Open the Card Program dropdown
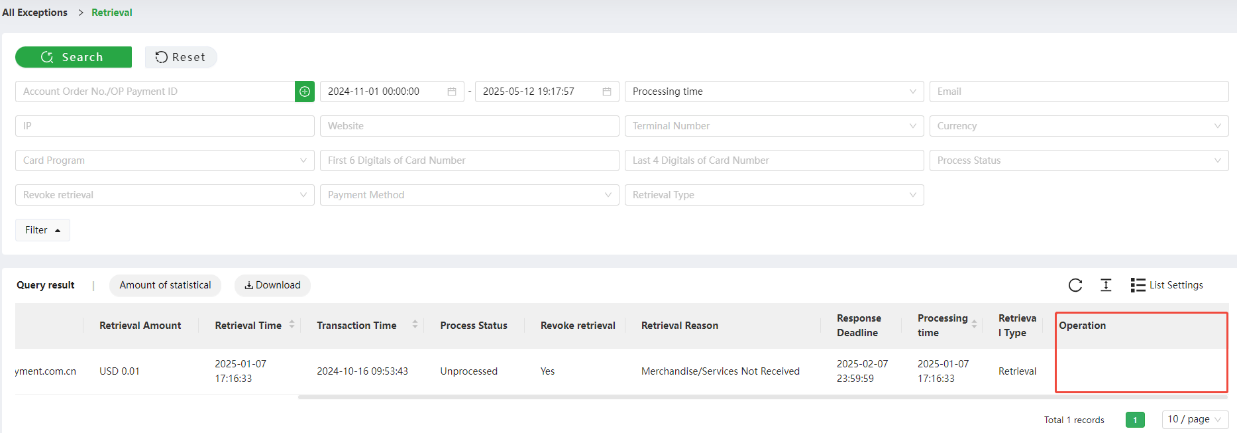The image size is (1237, 433). [165, 160]
